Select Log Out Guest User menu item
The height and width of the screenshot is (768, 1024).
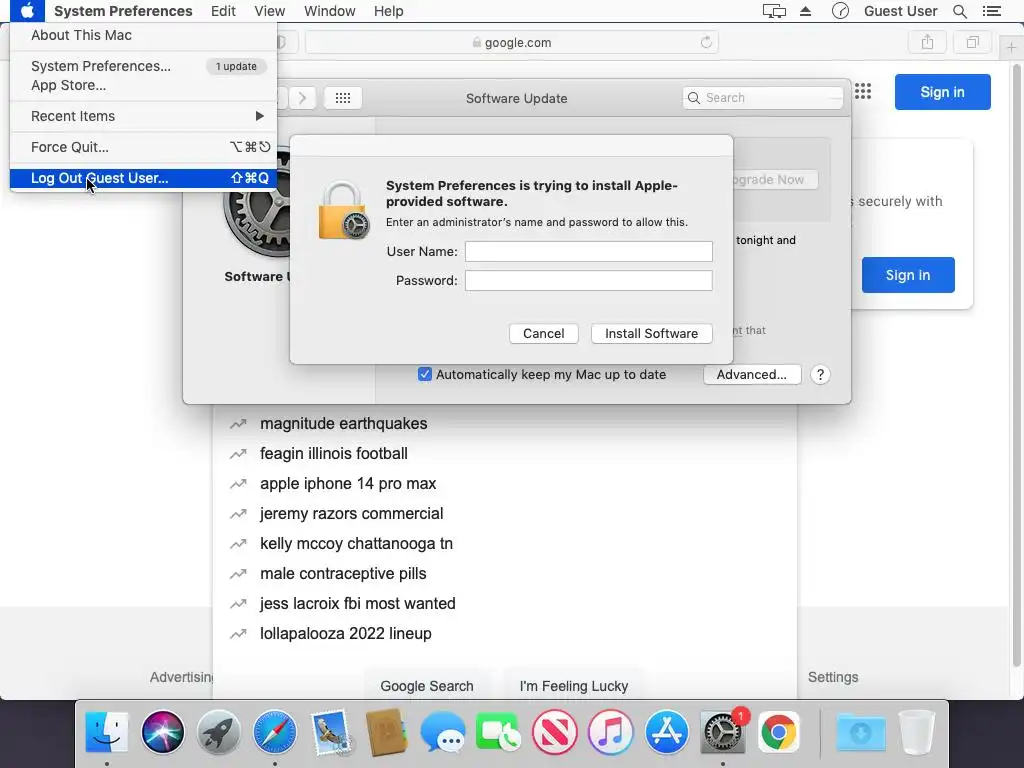click(144, 178)
